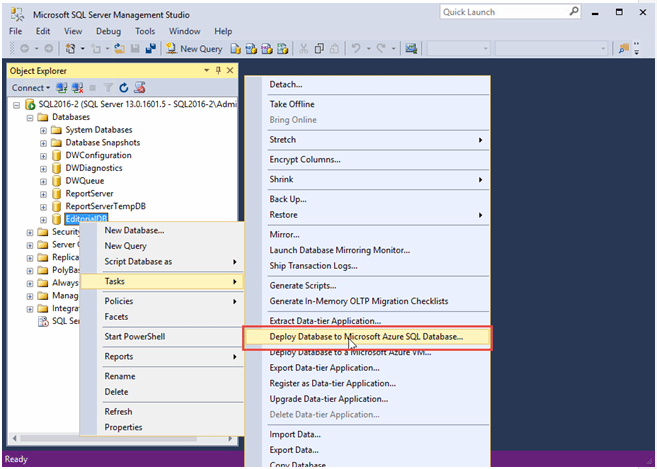
Task: Choose Deploy Database to Microsoft Azure SQL Database
Action: click(367, 337)
